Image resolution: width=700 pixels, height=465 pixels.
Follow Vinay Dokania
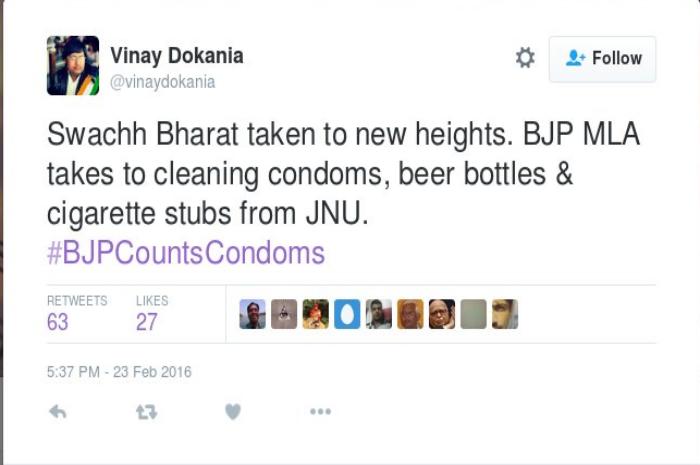click(x=602, y=59)
